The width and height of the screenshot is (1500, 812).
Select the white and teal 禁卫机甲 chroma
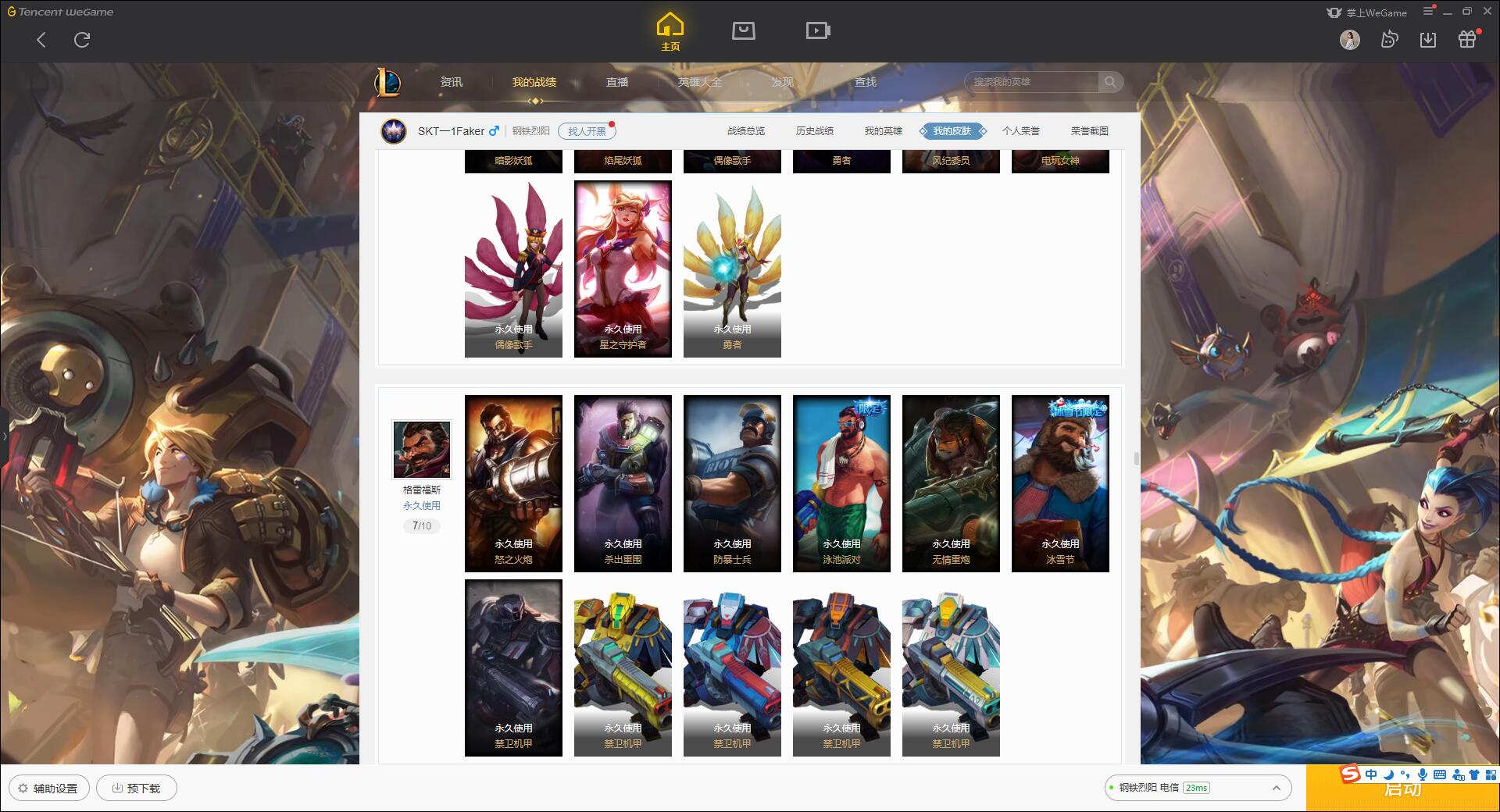tap(951, 668)
